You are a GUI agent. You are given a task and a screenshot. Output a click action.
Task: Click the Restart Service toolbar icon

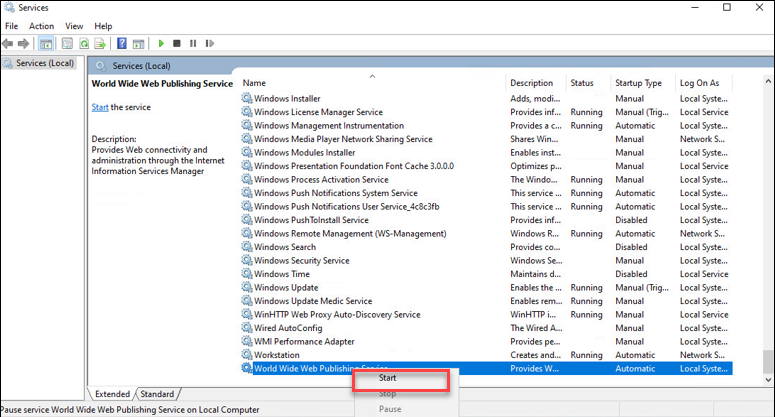pyautogui.click(x=210, y=43)
